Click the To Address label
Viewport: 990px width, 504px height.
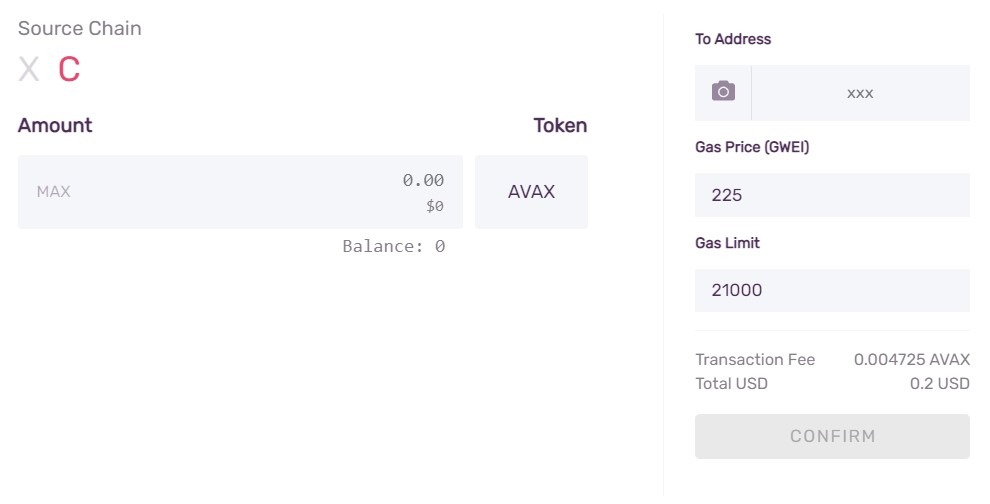point(733,39)
